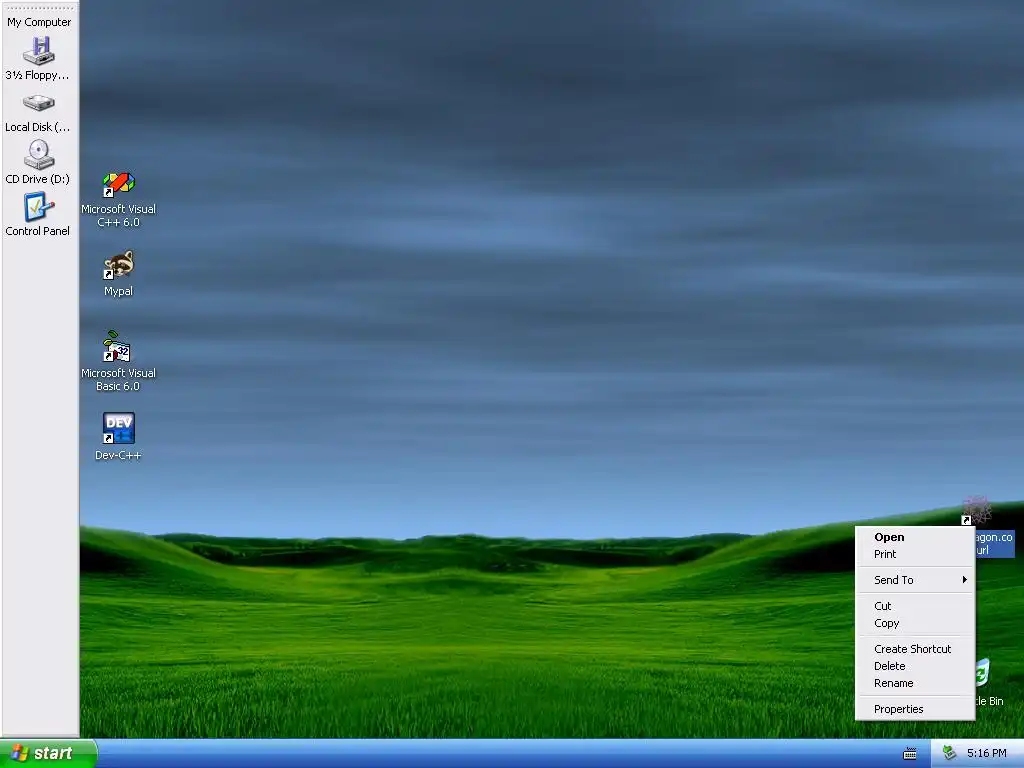1024x768 pixels.
Task: Expand the Send To submenu
Action: click(915, 580)
